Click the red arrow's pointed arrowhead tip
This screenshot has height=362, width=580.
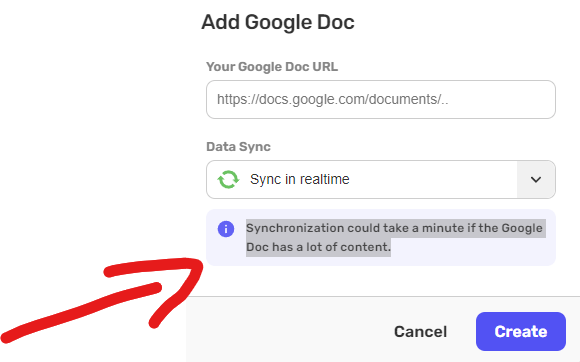pos(199,263)
